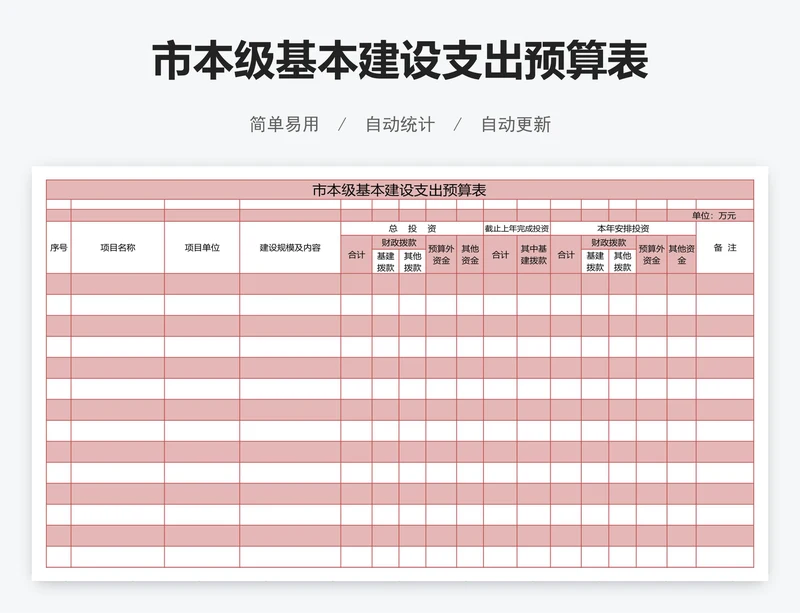The image size is (800, 613).
Task: Click the large heading 市本级基本建设支出预算表
Action: click(x=401, y=62)
